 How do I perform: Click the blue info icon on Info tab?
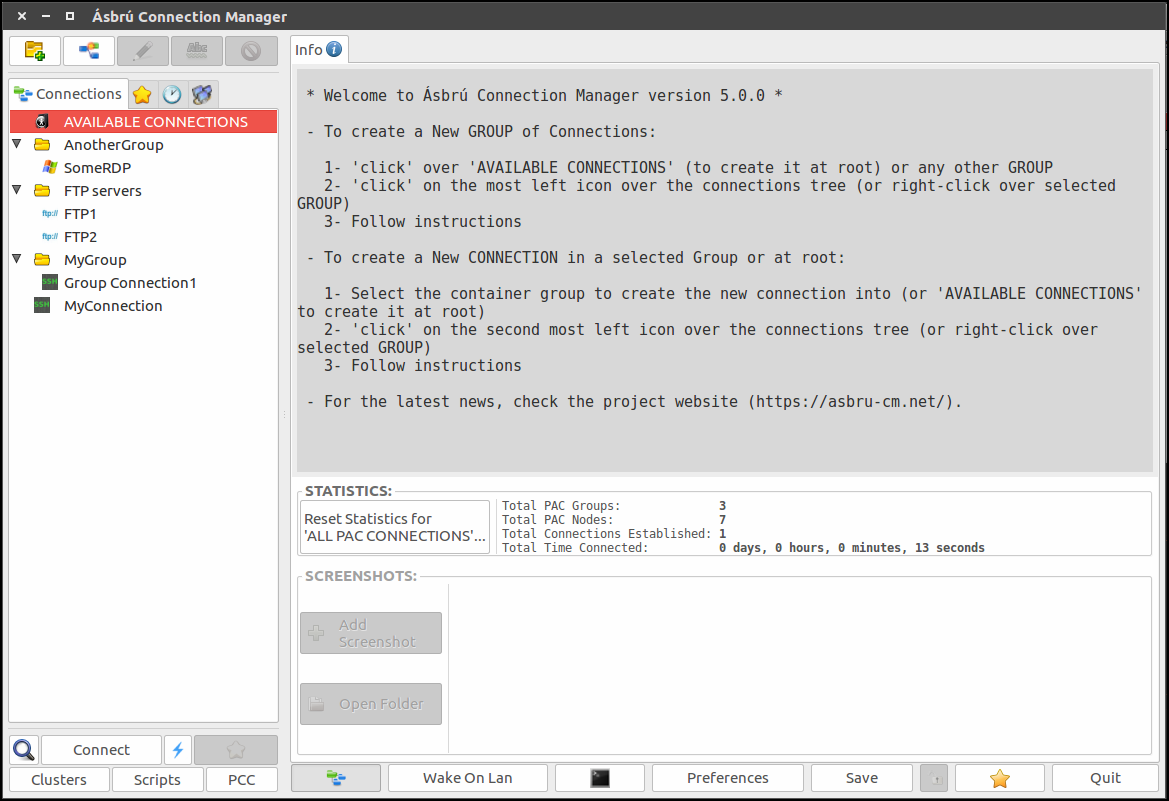(335, 49)
